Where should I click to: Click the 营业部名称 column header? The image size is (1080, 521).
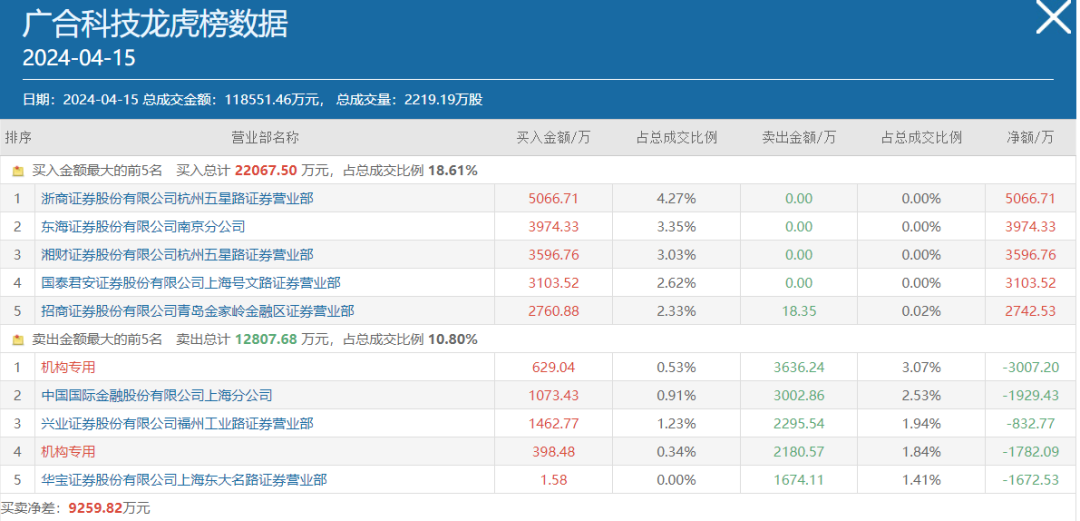265,137
